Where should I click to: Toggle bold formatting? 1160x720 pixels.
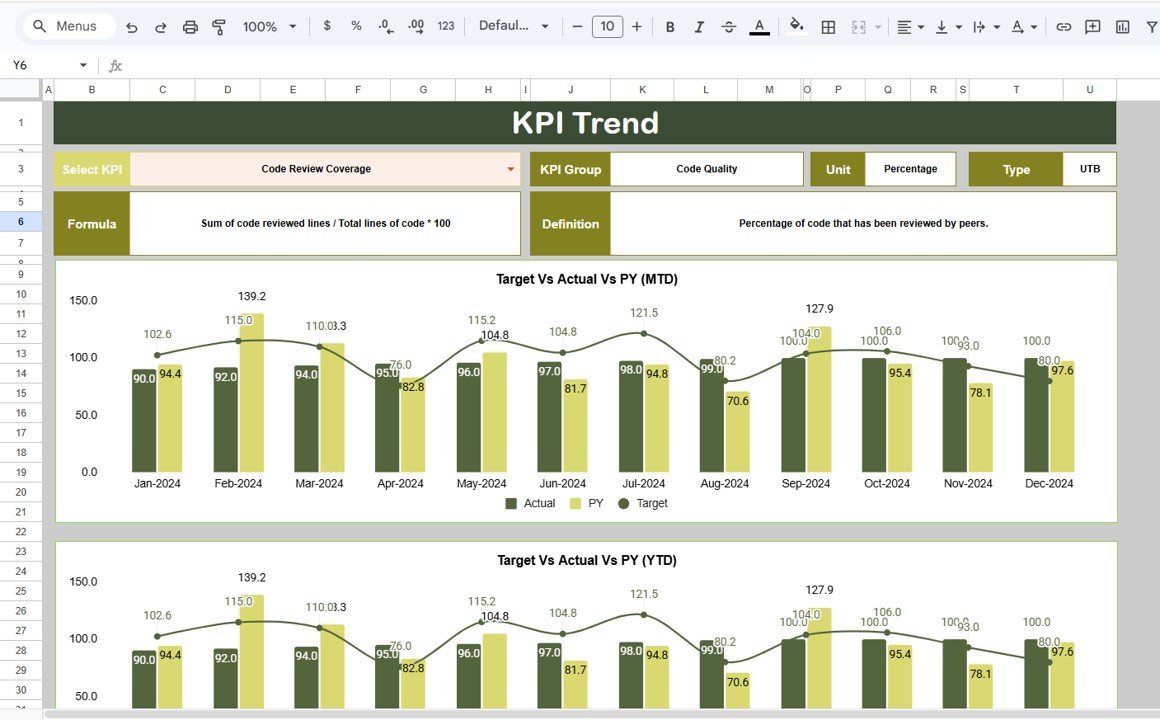coord(669,27)
